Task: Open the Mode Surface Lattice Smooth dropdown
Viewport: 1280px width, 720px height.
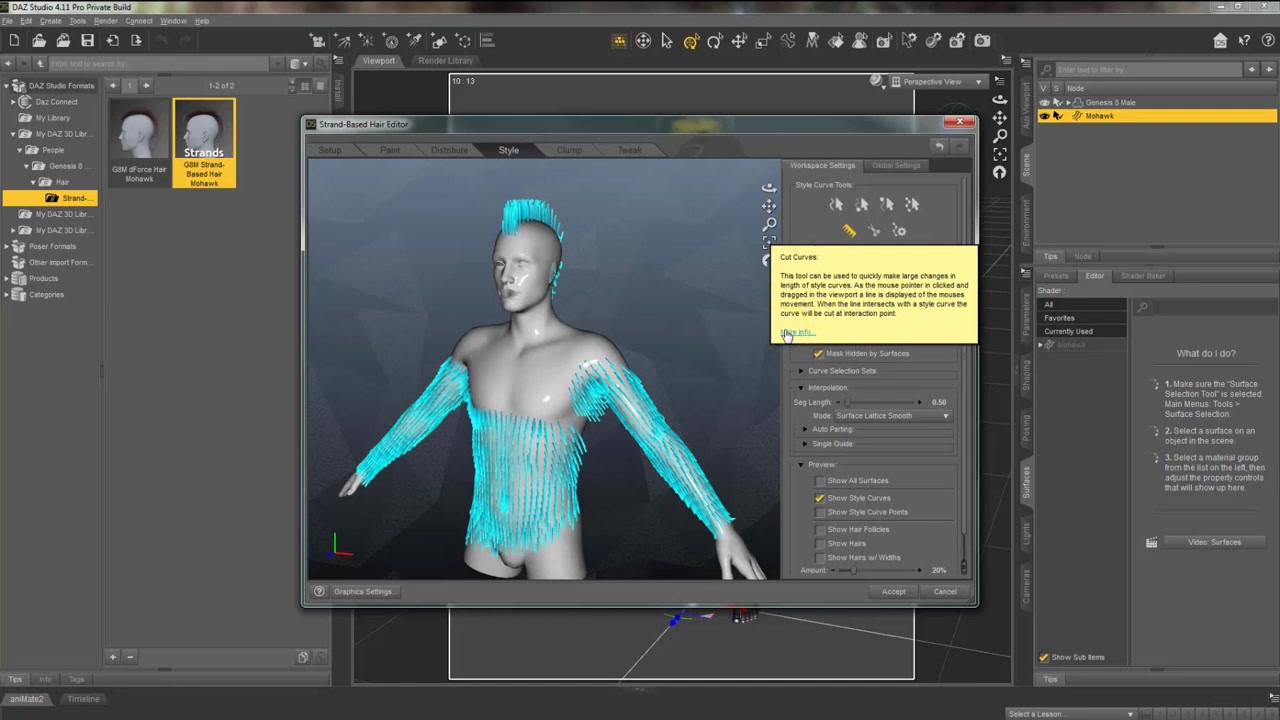Action: (893, 416)
